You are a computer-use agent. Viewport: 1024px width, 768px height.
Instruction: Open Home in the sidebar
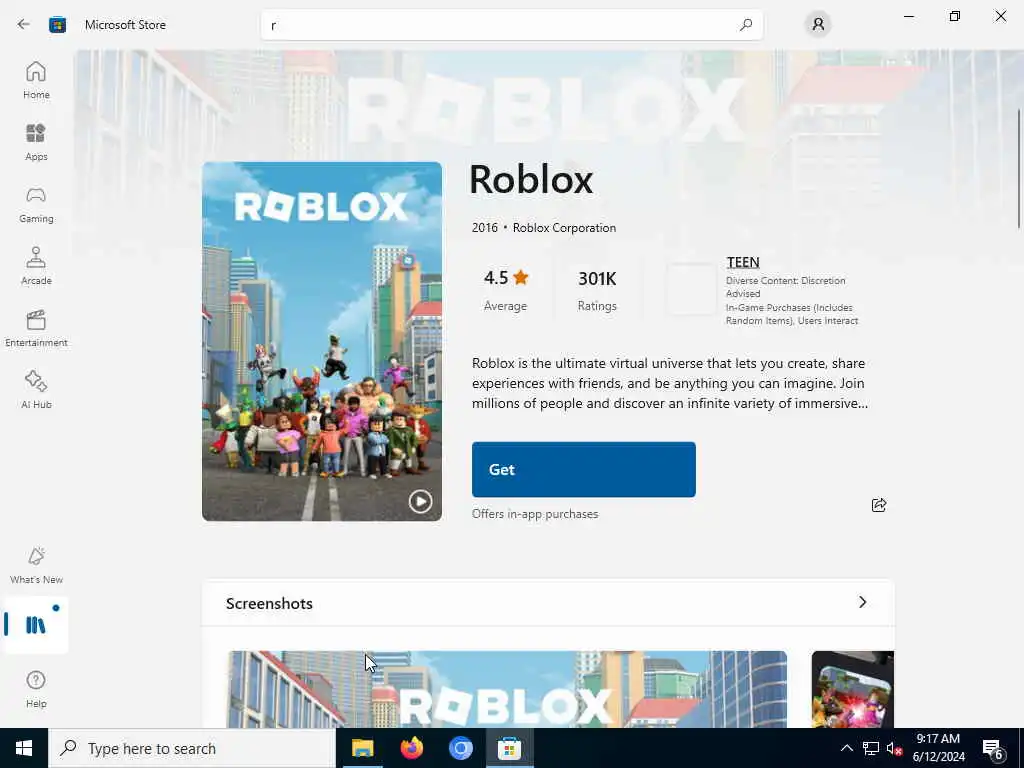pos(36,80)
